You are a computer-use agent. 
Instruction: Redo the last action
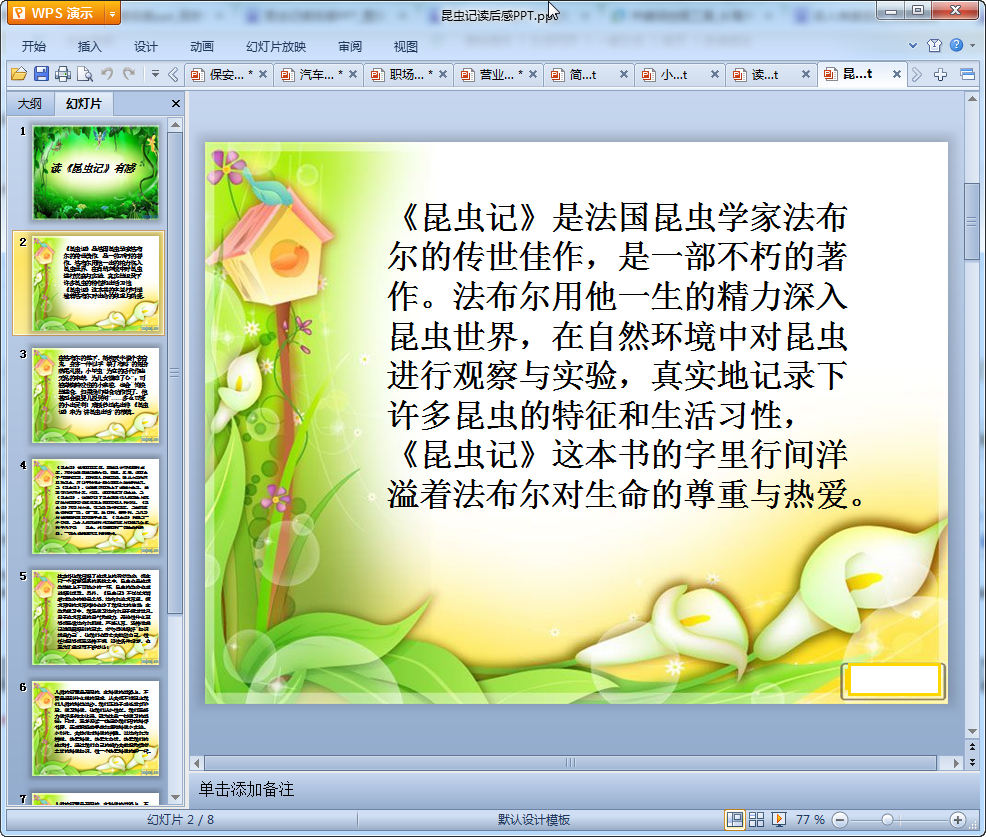tap(129, 74)
